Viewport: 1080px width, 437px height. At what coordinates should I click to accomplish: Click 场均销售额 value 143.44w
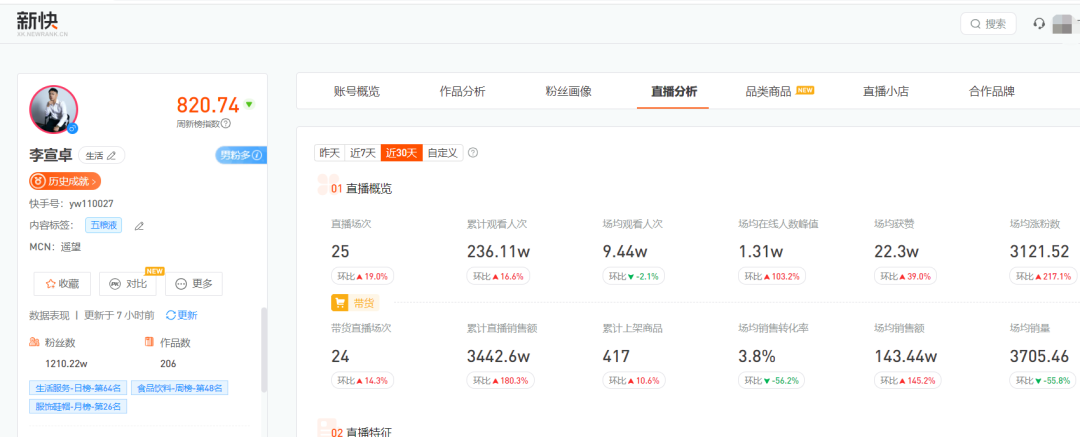pos(906,356)
